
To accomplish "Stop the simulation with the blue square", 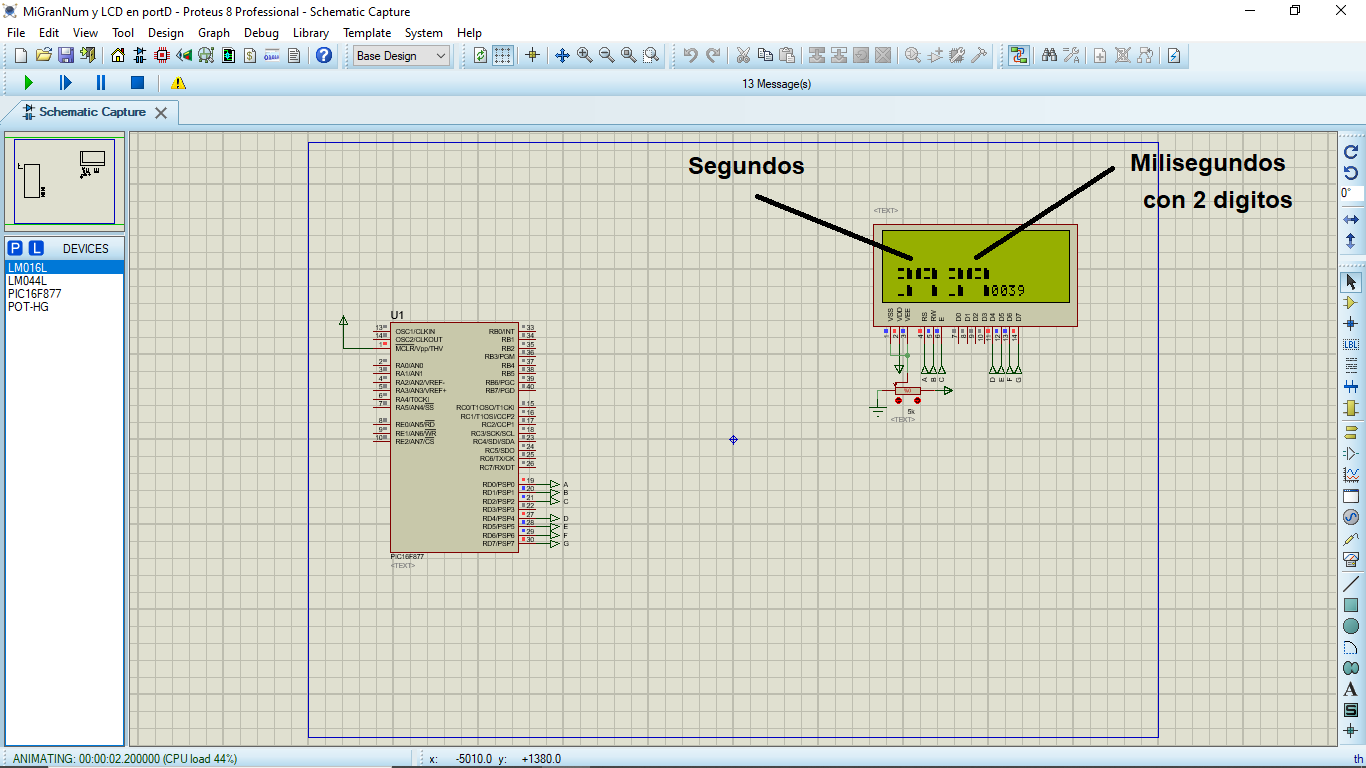I will tap(138, 83).
